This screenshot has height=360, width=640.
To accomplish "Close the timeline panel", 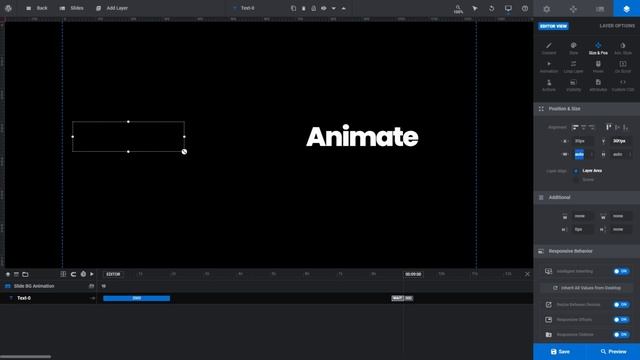I will tap(527, 274).
